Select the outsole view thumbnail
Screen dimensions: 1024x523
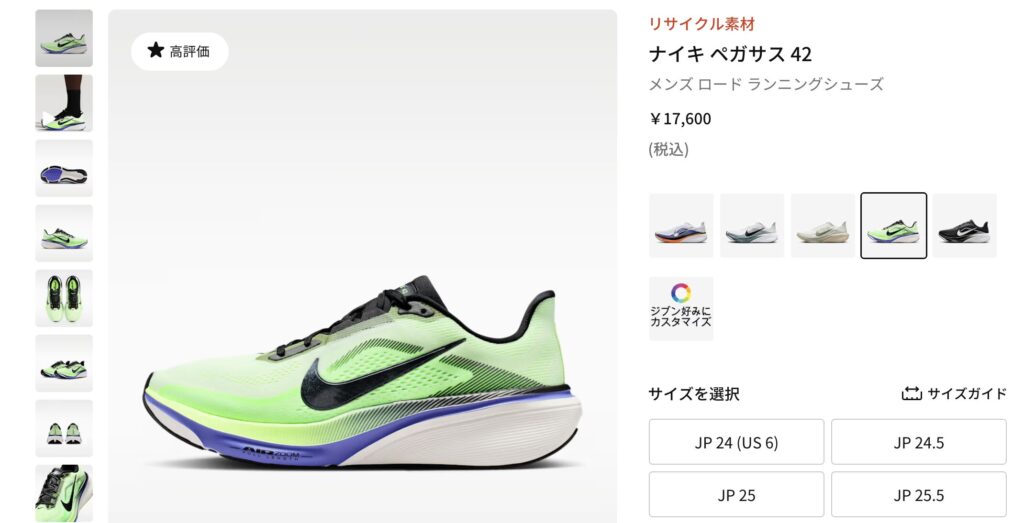[64, 168]
